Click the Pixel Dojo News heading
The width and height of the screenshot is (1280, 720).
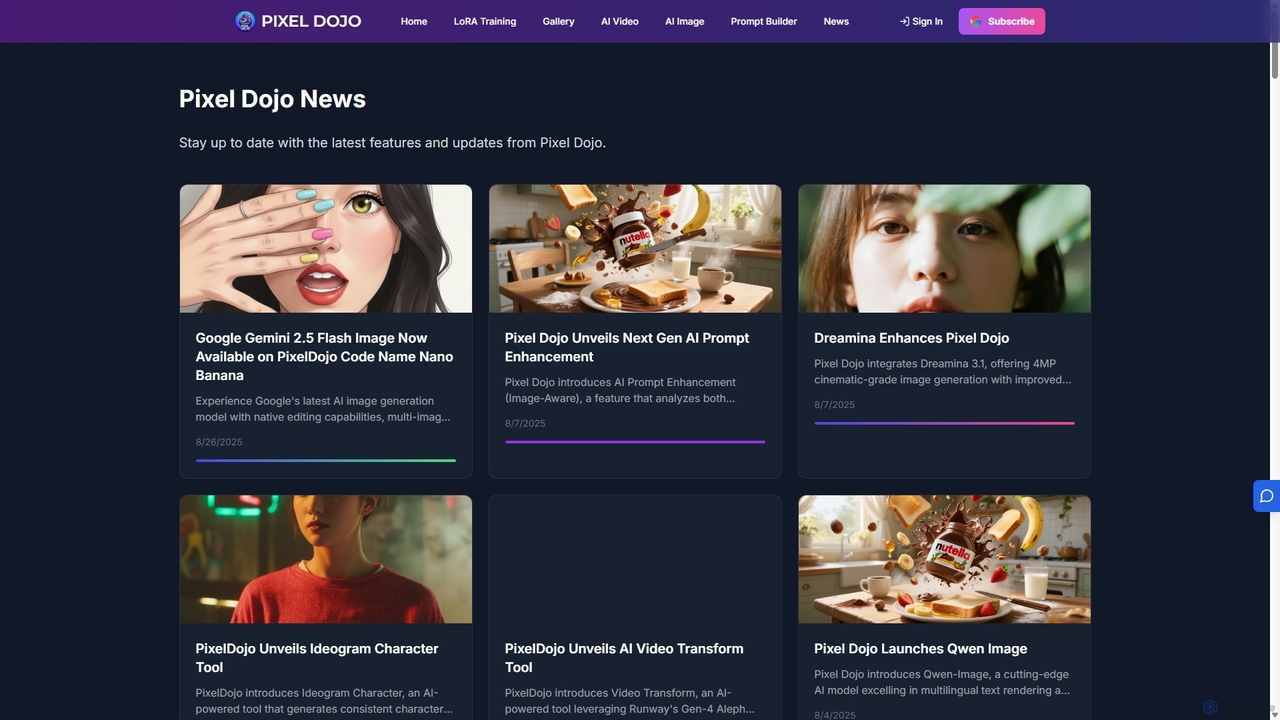click(x=272, y=99)
